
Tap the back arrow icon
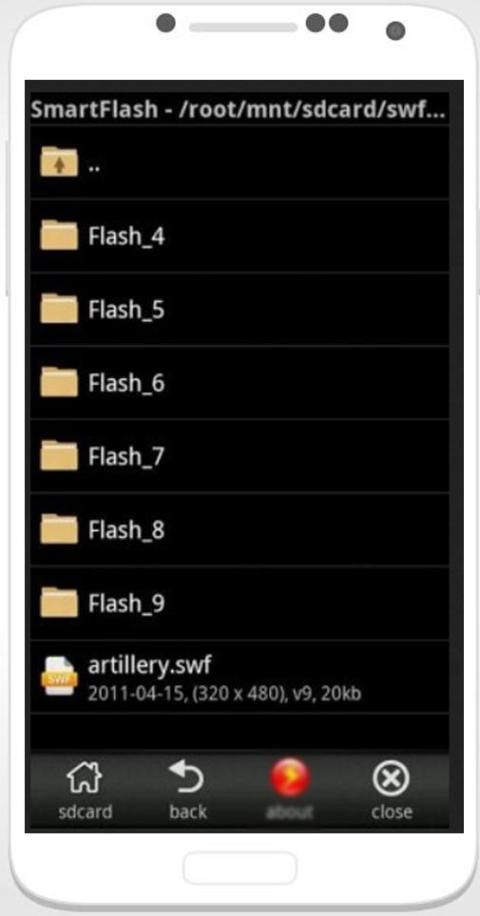pyautogui.click(x=187, y=778)
